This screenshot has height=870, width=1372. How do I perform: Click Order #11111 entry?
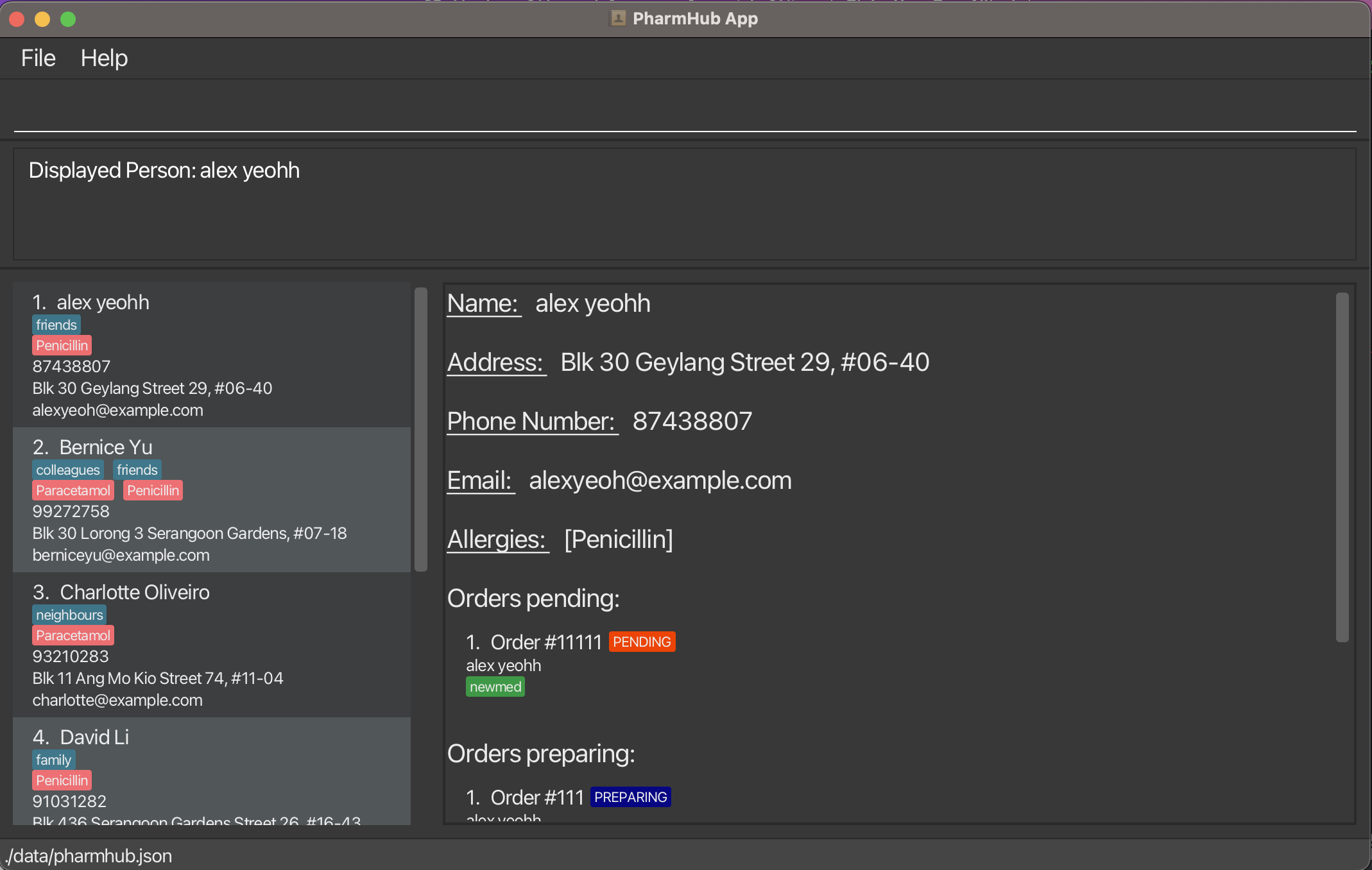tap(545, 642)
